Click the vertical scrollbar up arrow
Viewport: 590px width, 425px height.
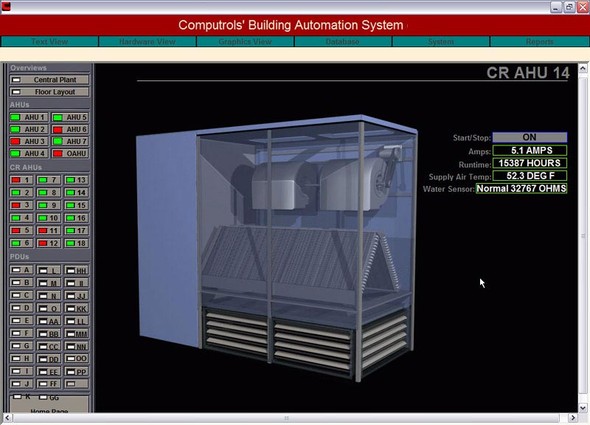582,69
